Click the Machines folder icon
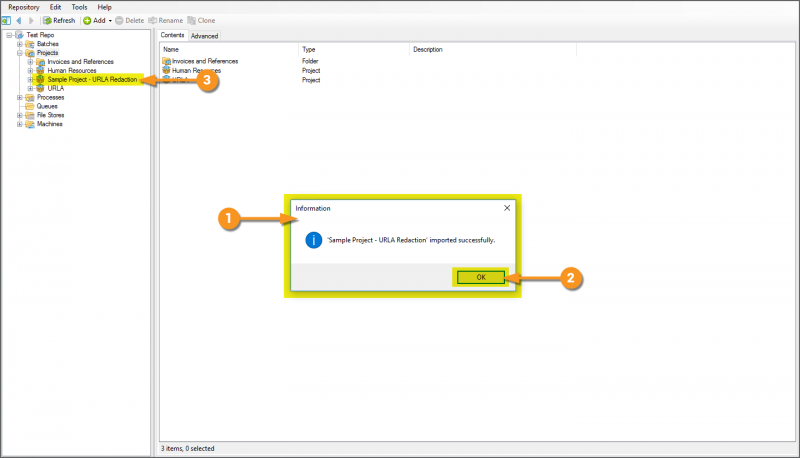Screen dimensions: 800x458 (30, 124)
